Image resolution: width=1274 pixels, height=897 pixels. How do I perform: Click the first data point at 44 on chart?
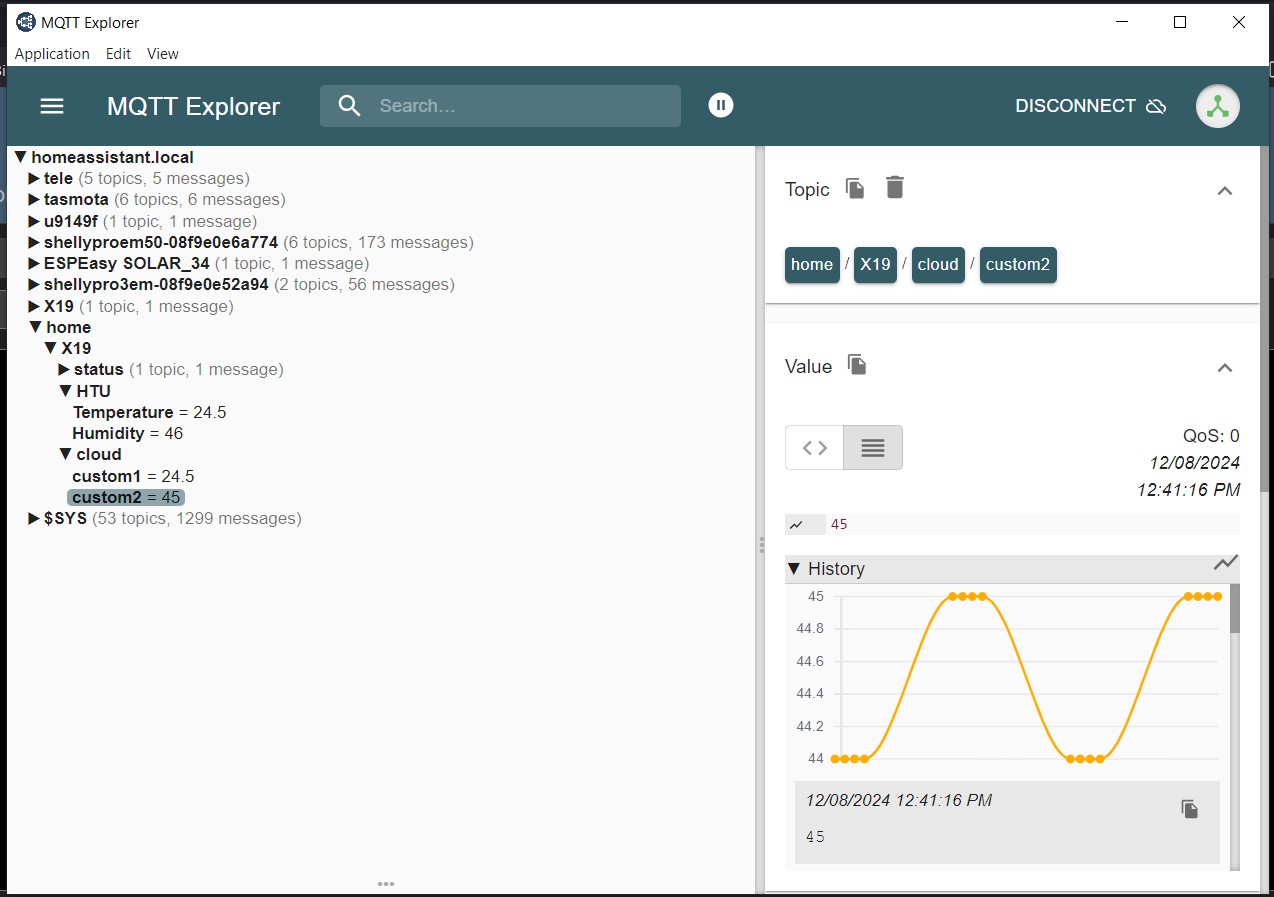click(835, 759)
